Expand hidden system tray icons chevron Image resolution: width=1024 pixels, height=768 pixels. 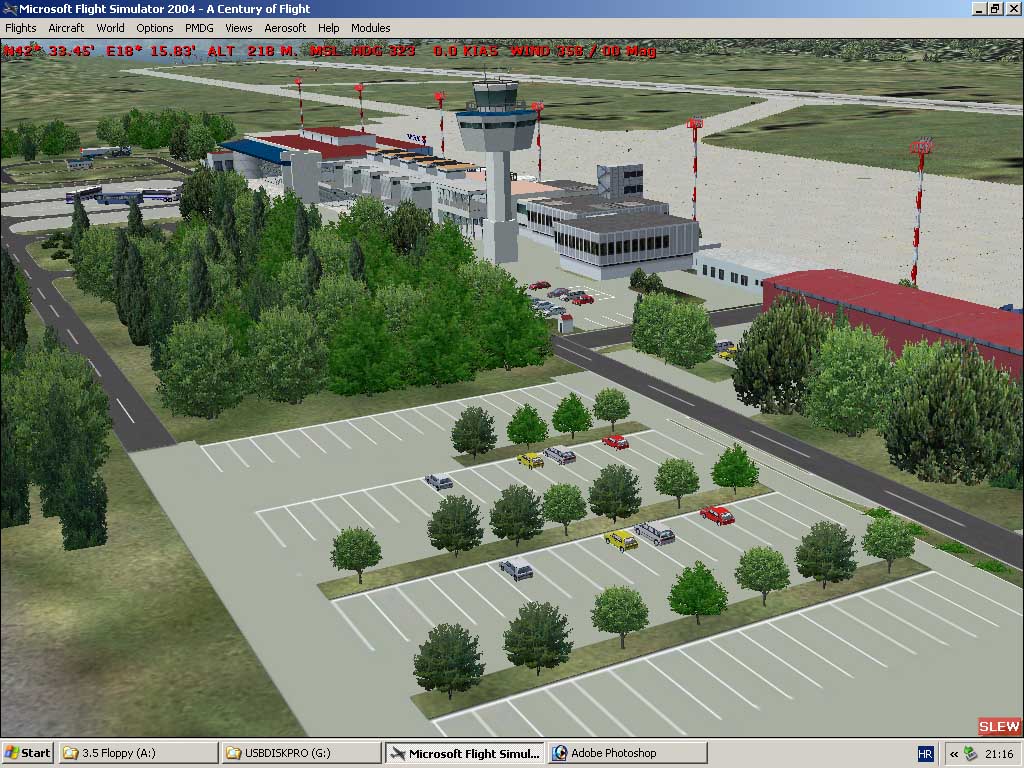click(954, 754)
